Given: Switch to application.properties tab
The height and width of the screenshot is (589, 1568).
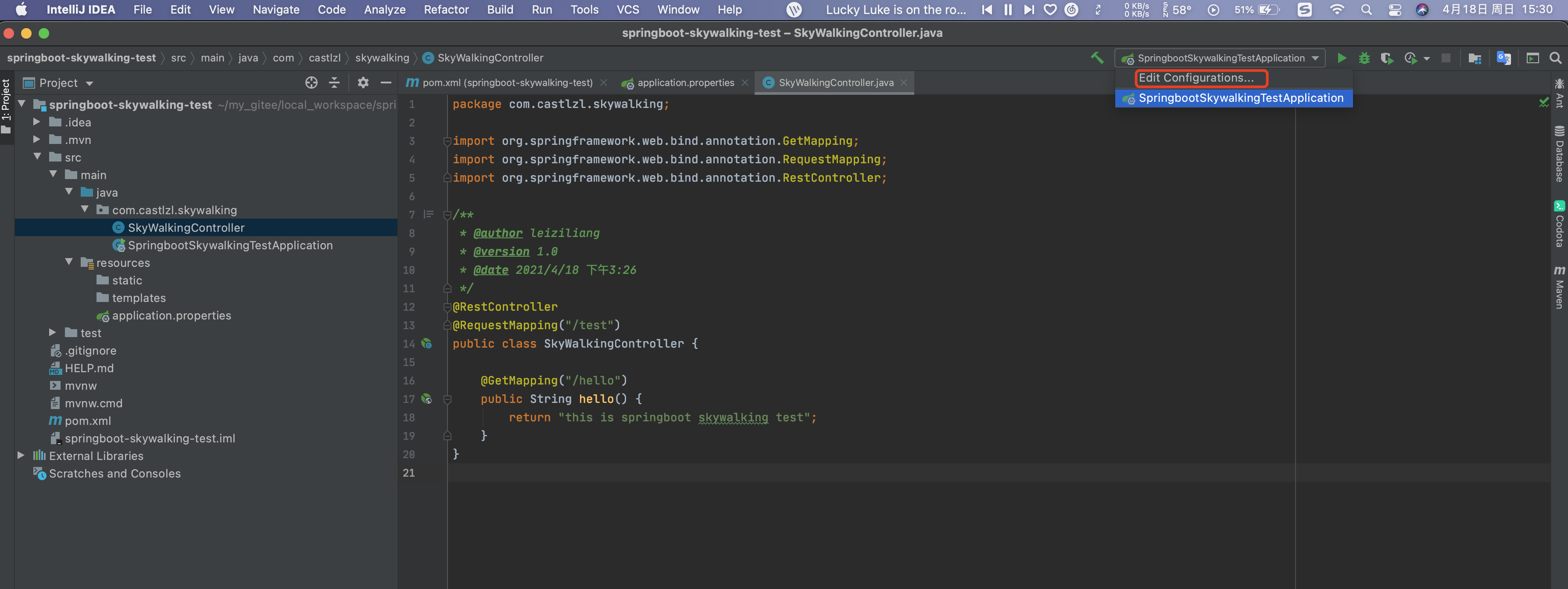Looking at the screenshot, I should point(685,83).
